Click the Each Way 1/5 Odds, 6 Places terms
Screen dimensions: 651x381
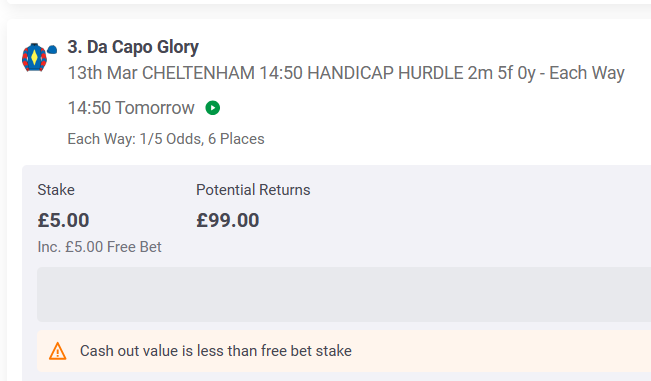click(x=166, y=139)
